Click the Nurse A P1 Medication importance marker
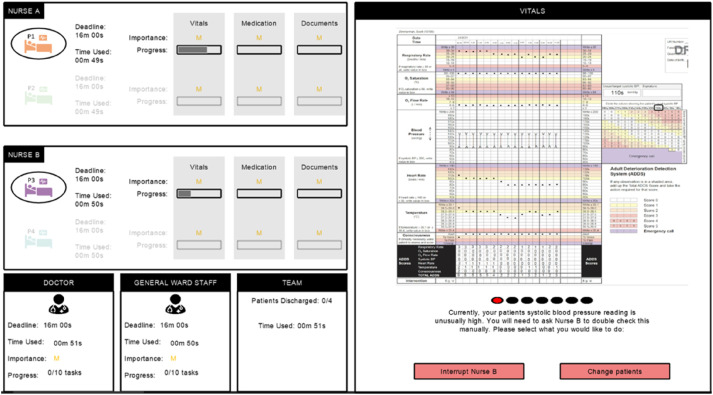This screenshot has height=395, width=713. pos(259,38)
